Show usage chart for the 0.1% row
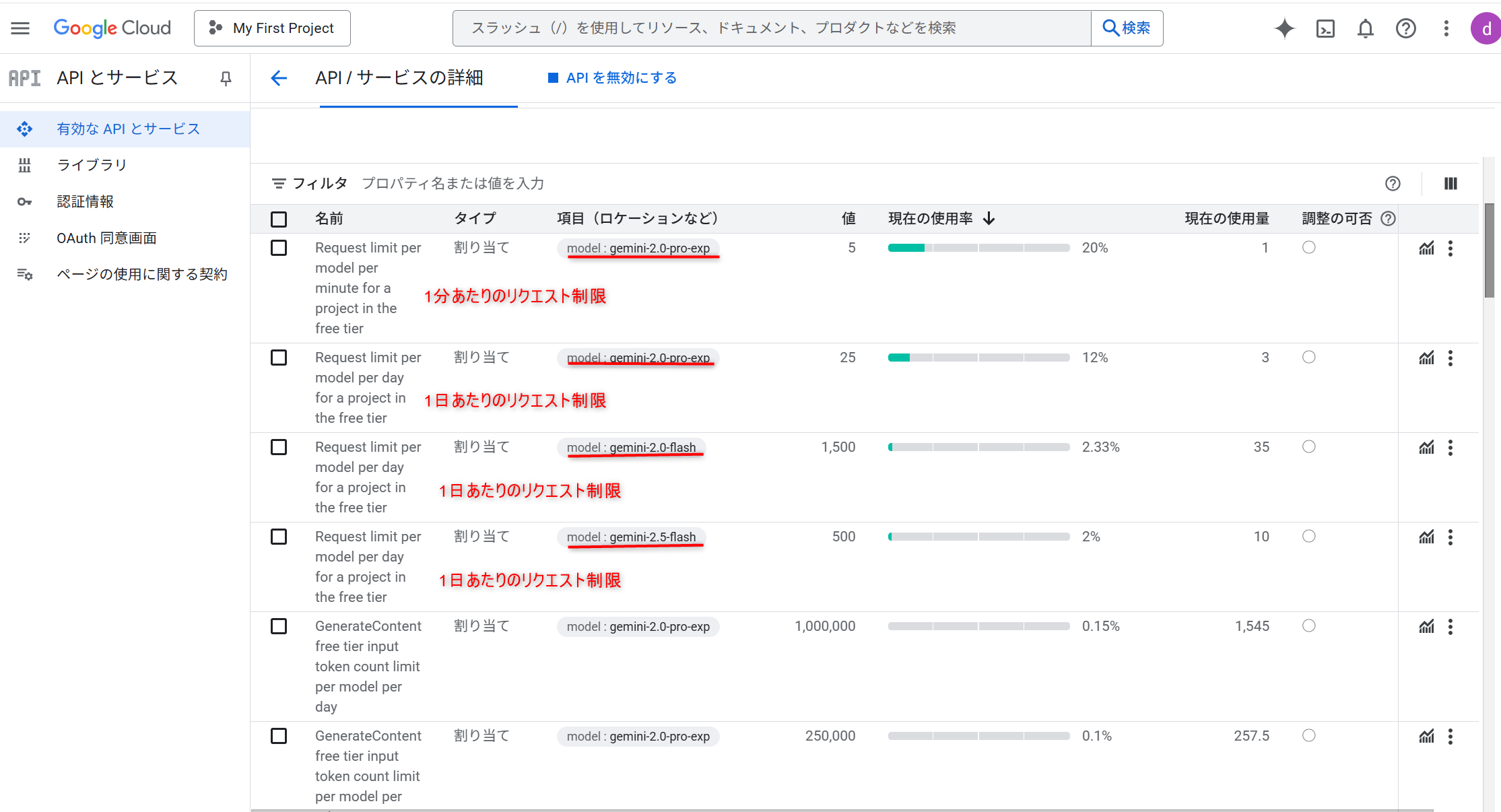This screenshot has width=1501, height=812. pyautogui.click(x=1426, y=736)
